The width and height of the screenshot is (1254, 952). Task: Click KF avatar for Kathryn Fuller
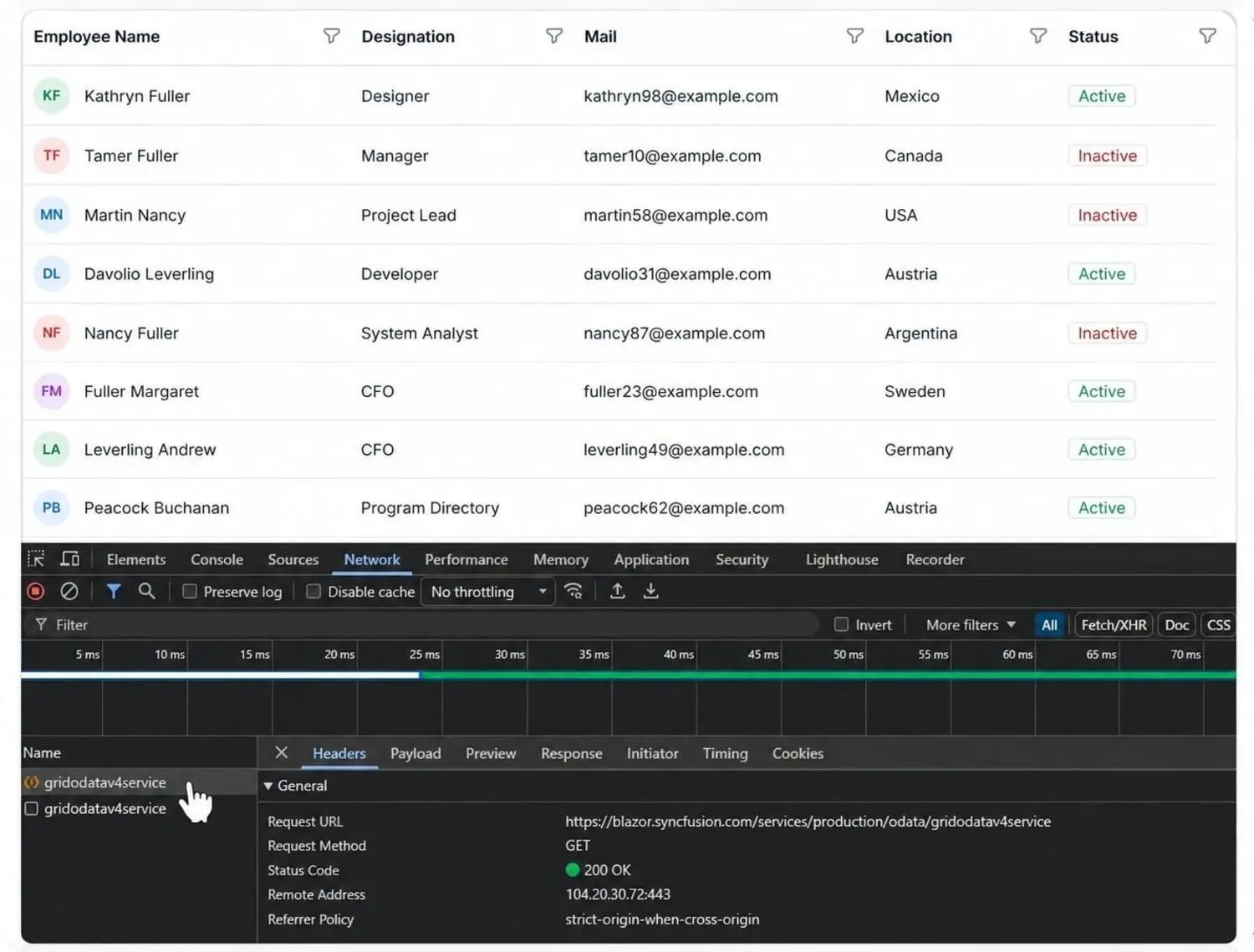coord(52,95)
